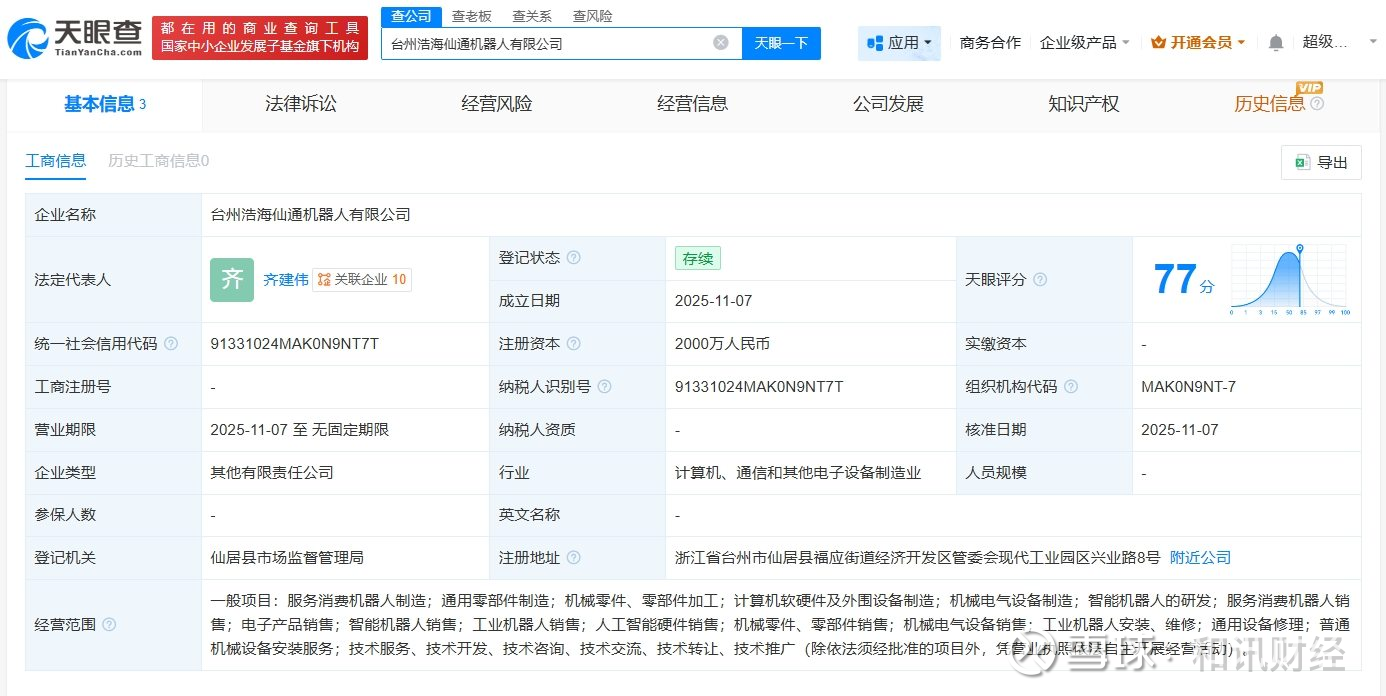Expand the 企业级产品 dropdown
1386x696 pixels.
(x=1084, y=43)
